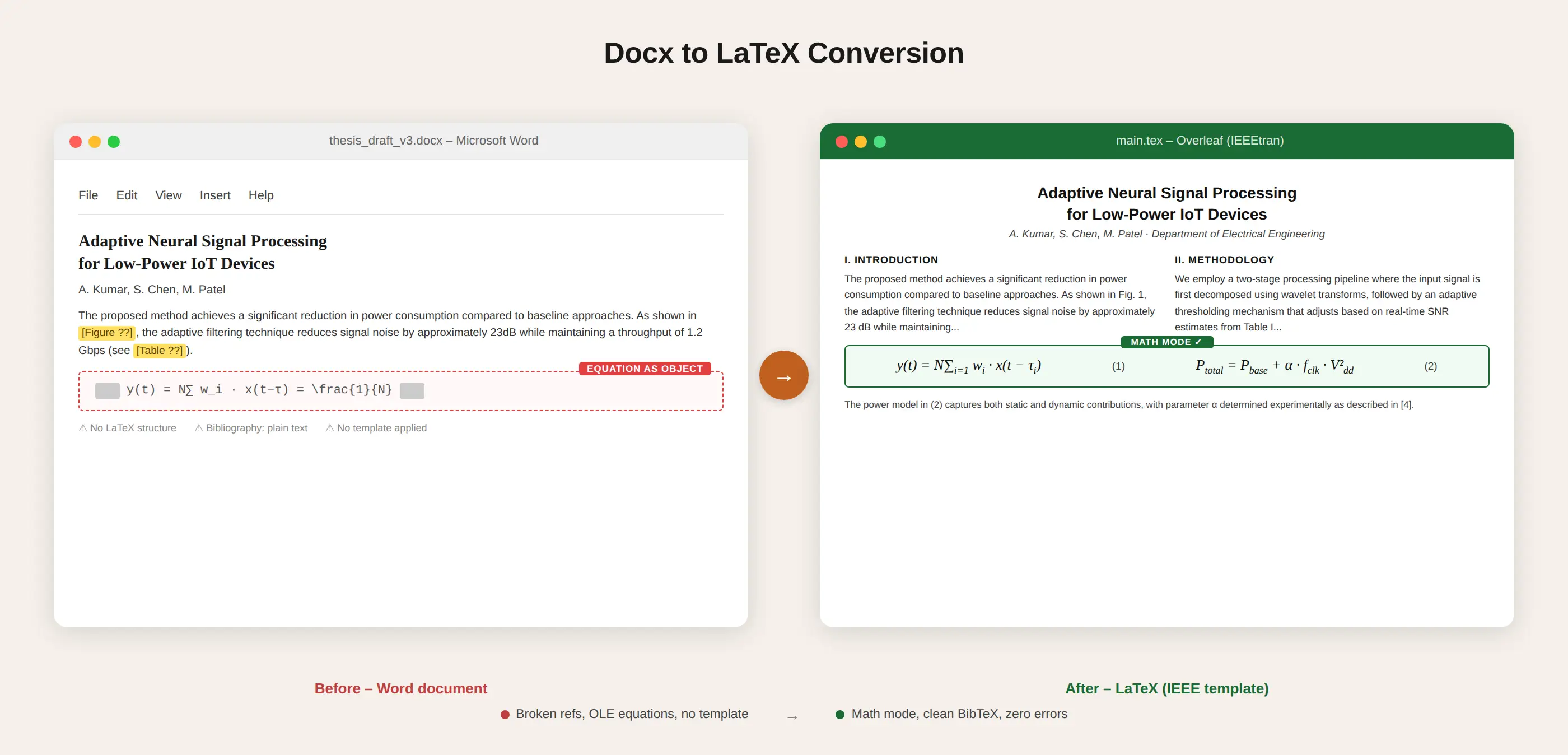The height and width of the screenshot is (755, 1568).
Task: Click 'Broken refs, OLE equations, no template' legend
Action: pos(624,714)
